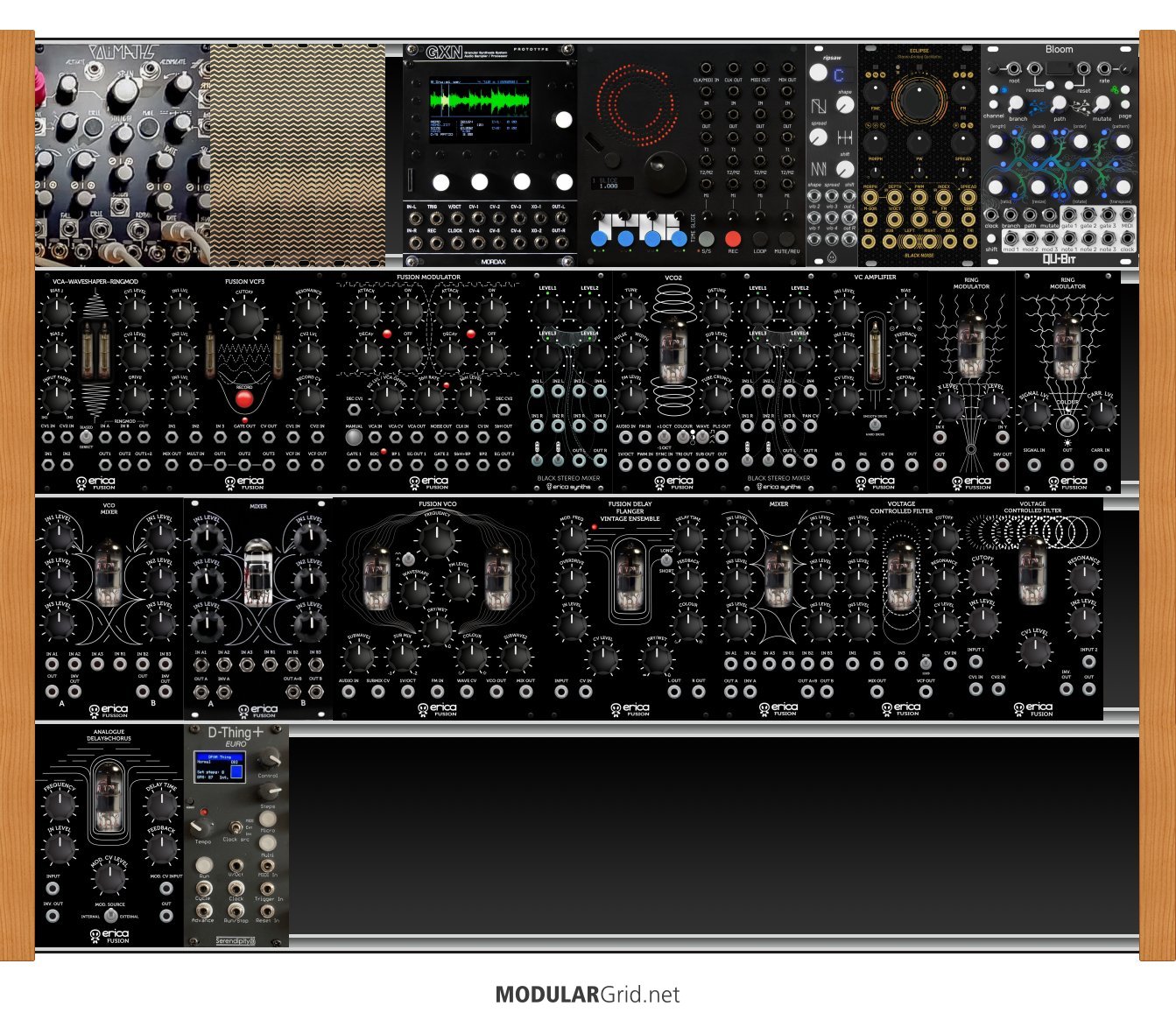Click the Bloom shift button

(x=991, y=237)
